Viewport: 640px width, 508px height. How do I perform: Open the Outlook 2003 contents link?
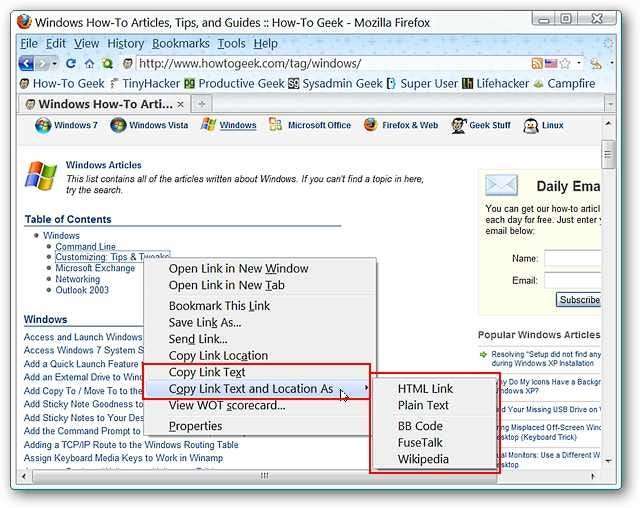pos(82,290)
